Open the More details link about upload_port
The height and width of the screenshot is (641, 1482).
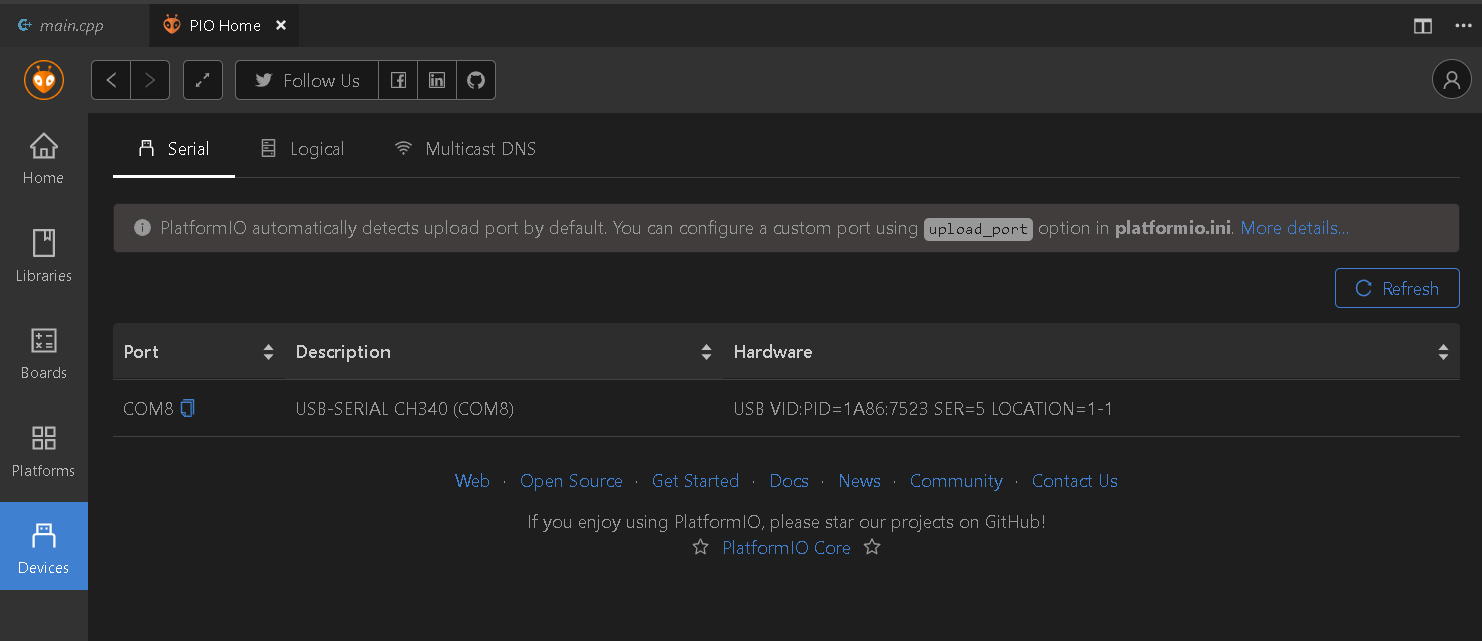[1294, 228]
